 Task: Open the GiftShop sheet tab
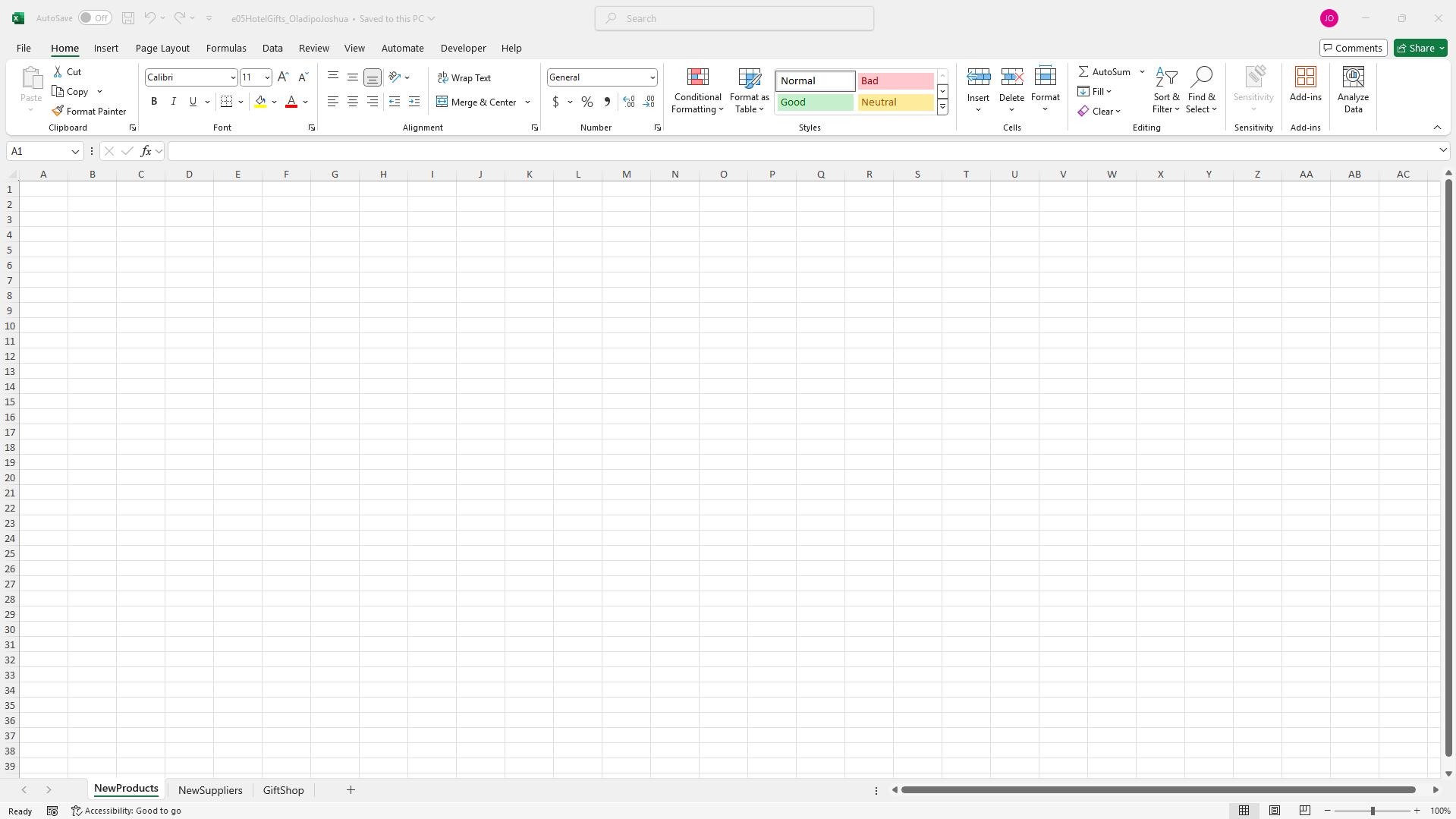click(x=283, y=789)
